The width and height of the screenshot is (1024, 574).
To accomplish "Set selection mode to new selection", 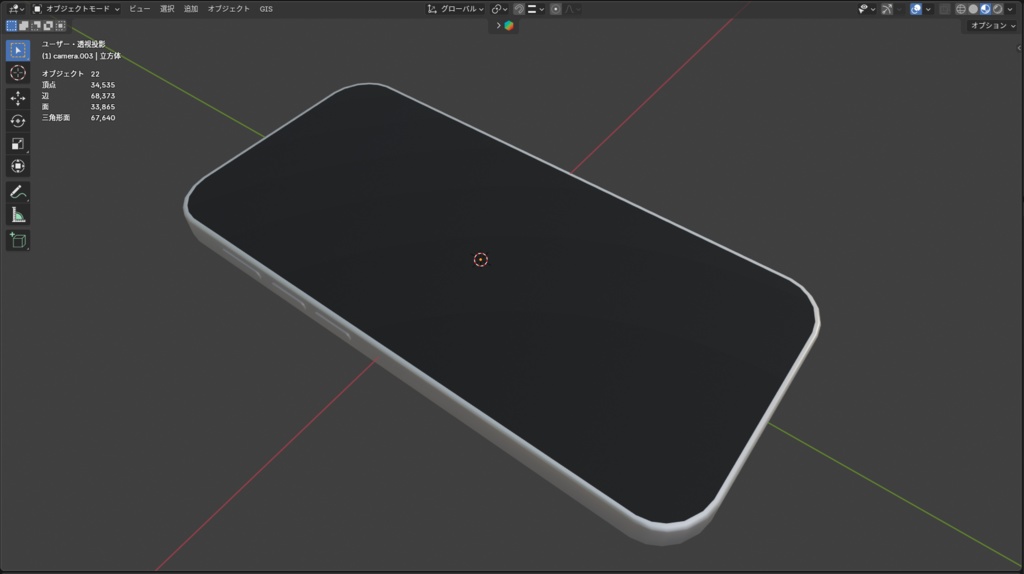I will (x=11, y=25).
